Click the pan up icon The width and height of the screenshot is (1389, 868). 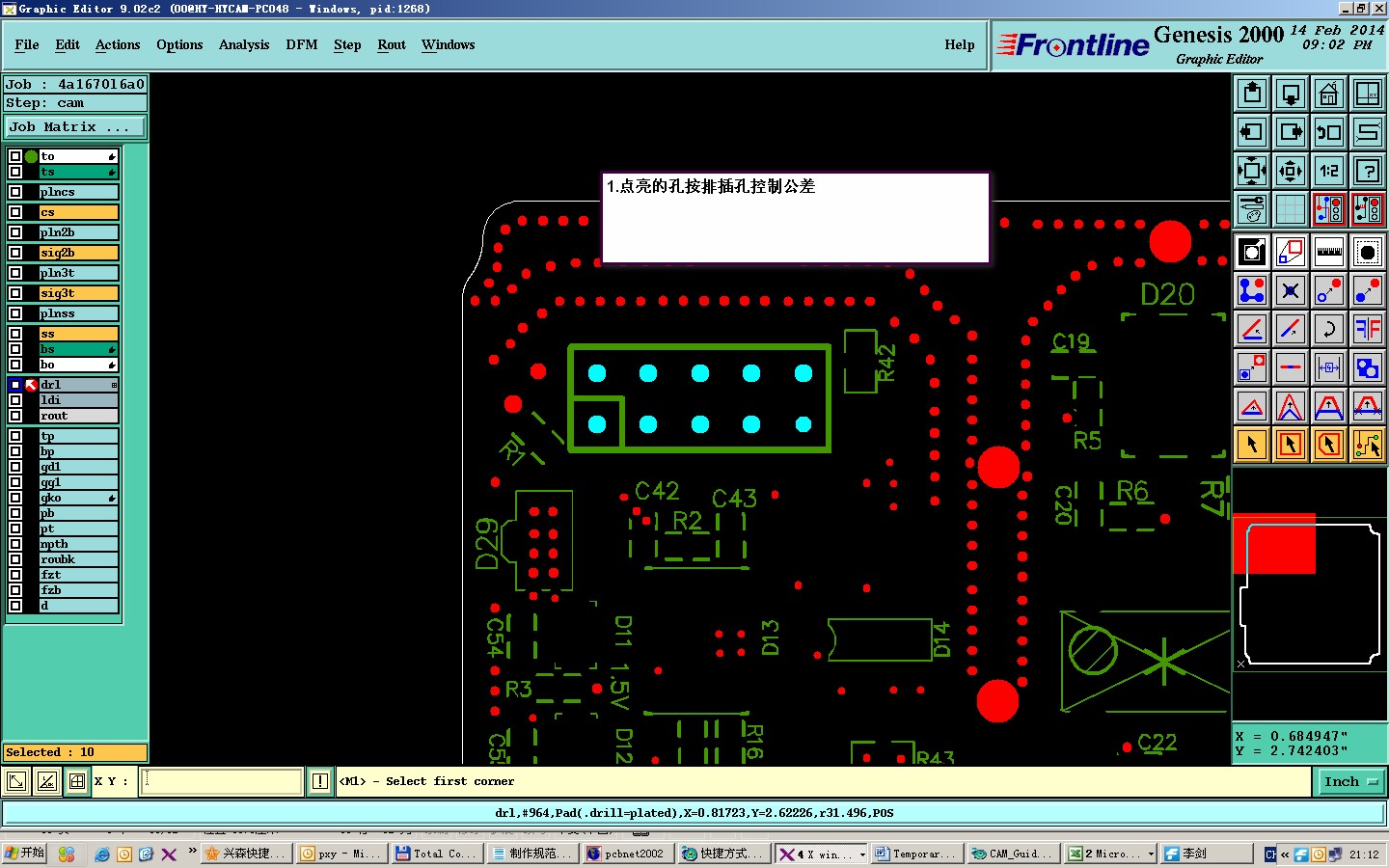(1252, 94)
